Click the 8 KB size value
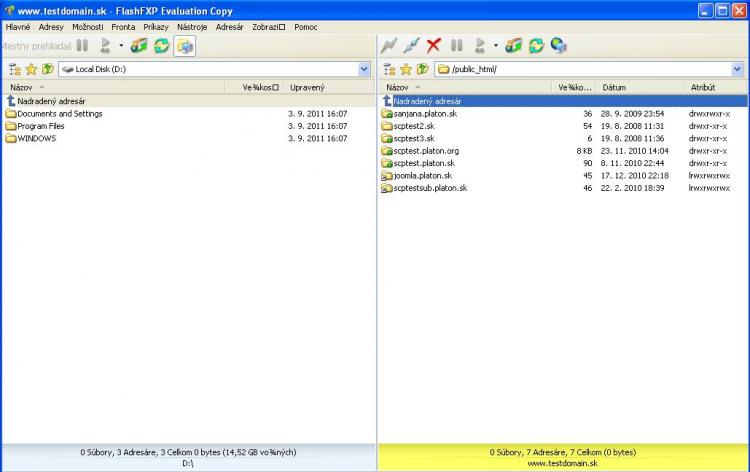 coord(585,151)
